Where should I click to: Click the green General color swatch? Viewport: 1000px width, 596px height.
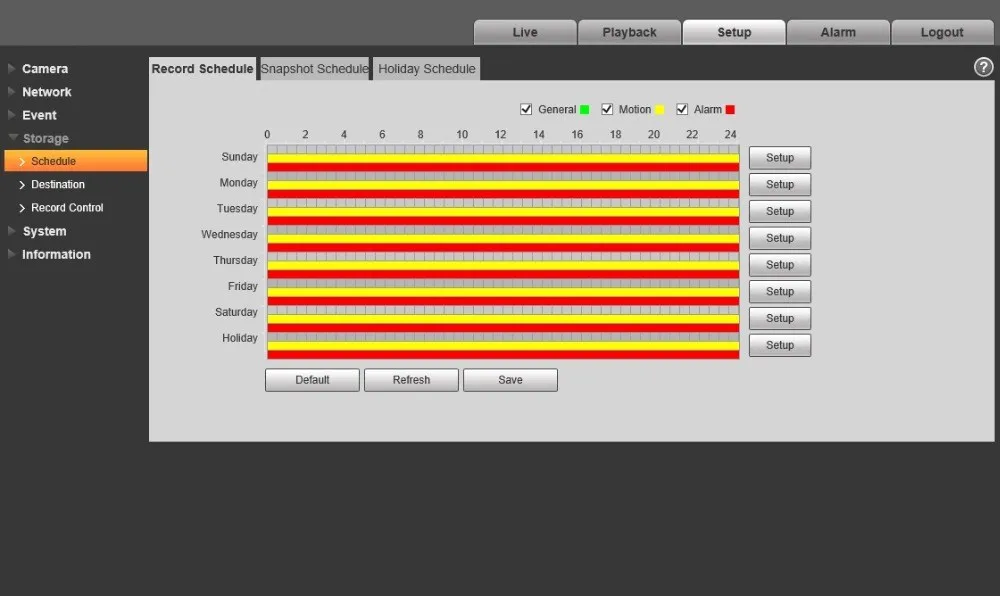click(x=584, y=110)
